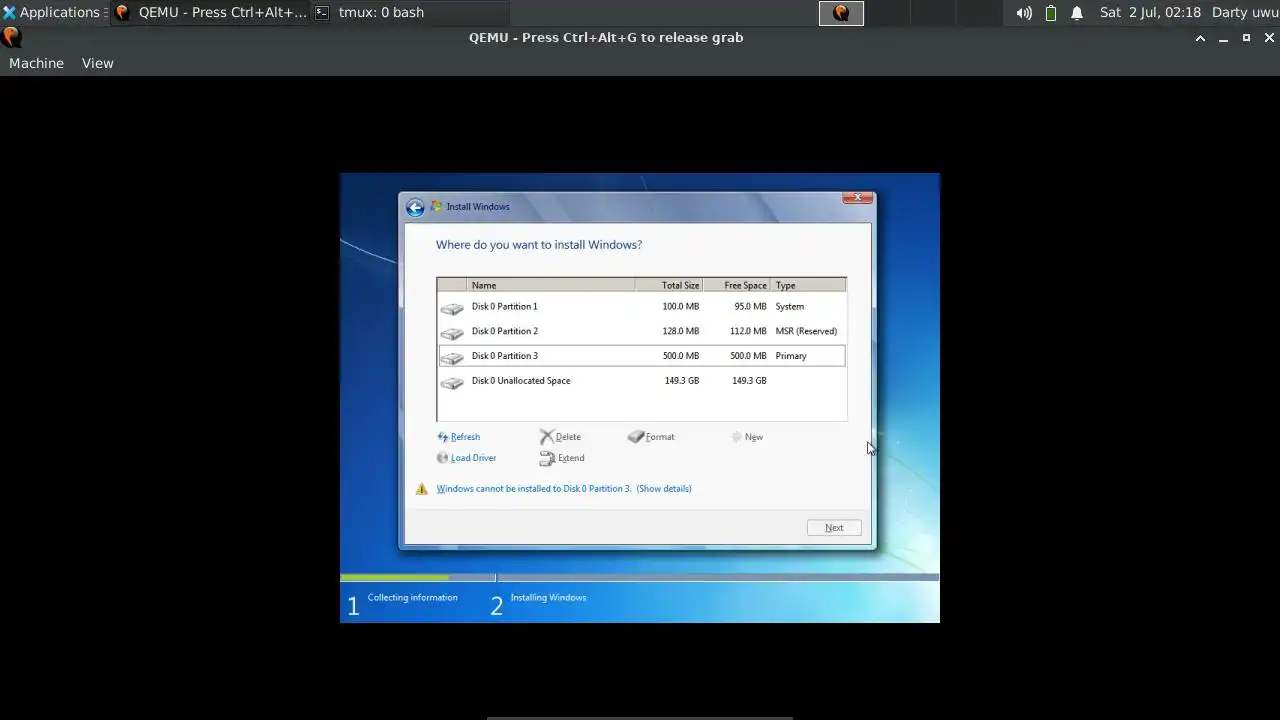
Task: Click the Unallocated Space drive icon
Action: point(452,382)
